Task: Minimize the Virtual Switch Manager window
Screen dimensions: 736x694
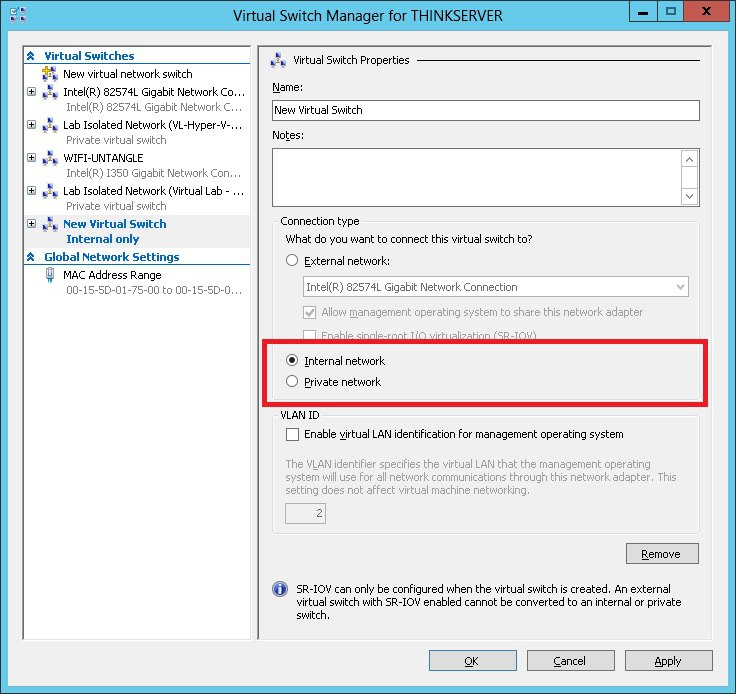Action: (643, 11)
